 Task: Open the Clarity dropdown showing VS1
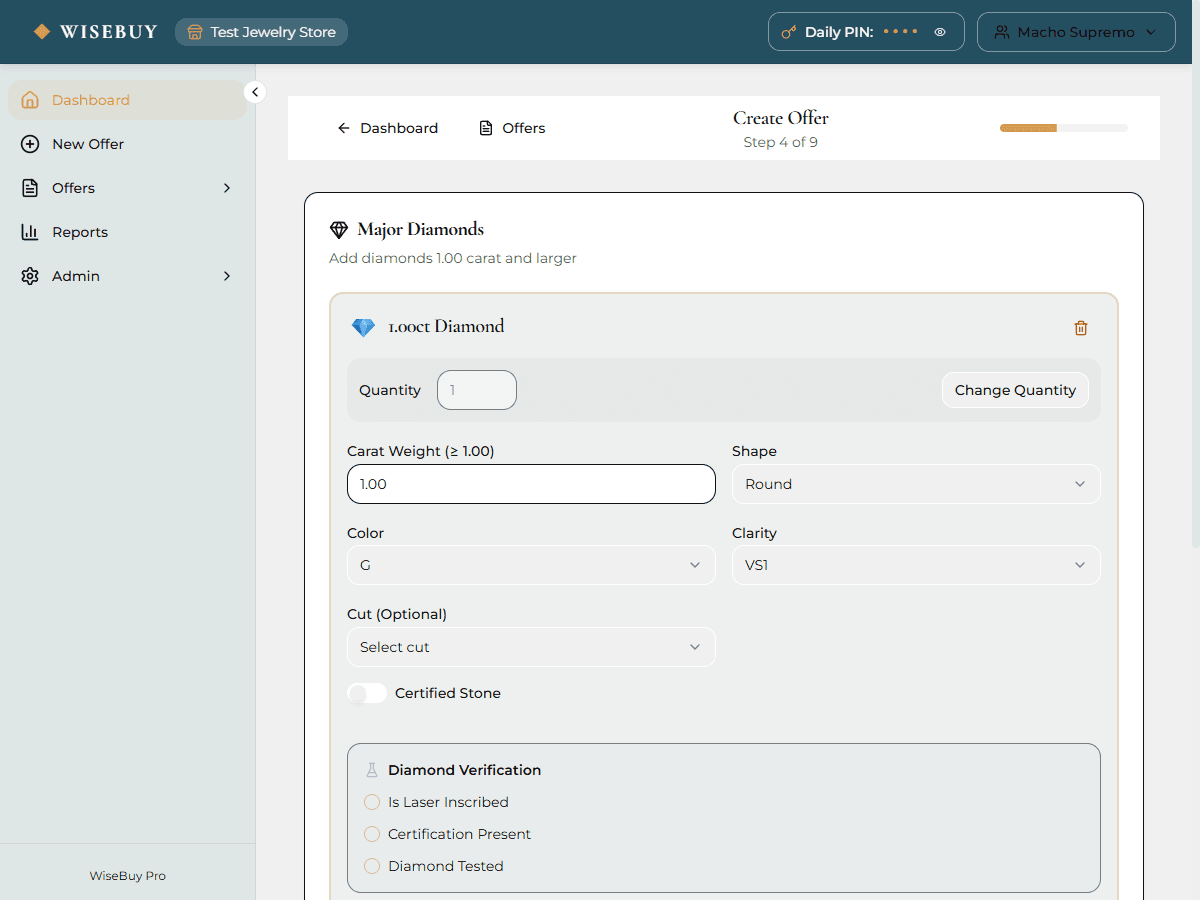pyautogui.click(x=915, y=565)
